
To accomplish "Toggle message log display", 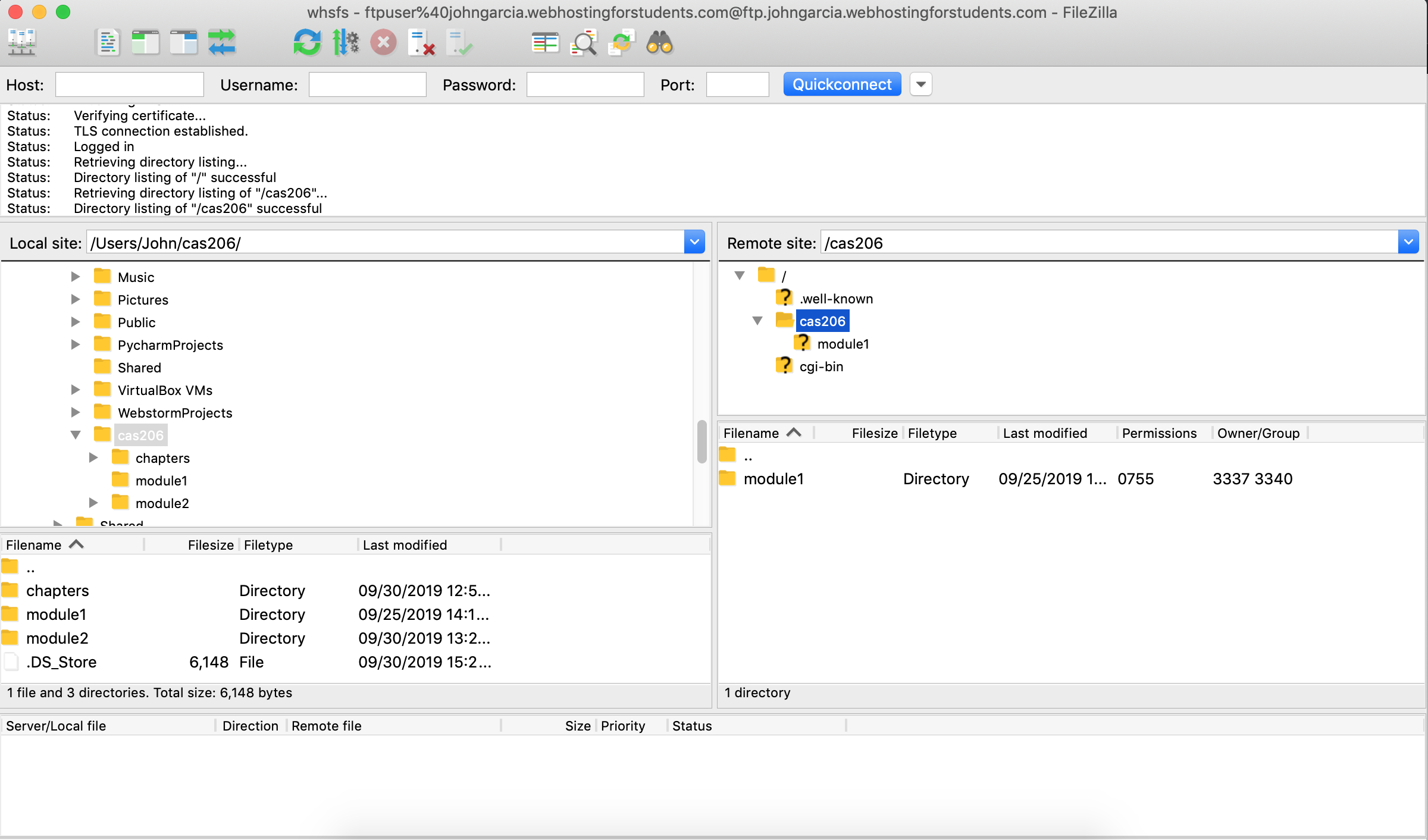I will click(x=108, y=43).
